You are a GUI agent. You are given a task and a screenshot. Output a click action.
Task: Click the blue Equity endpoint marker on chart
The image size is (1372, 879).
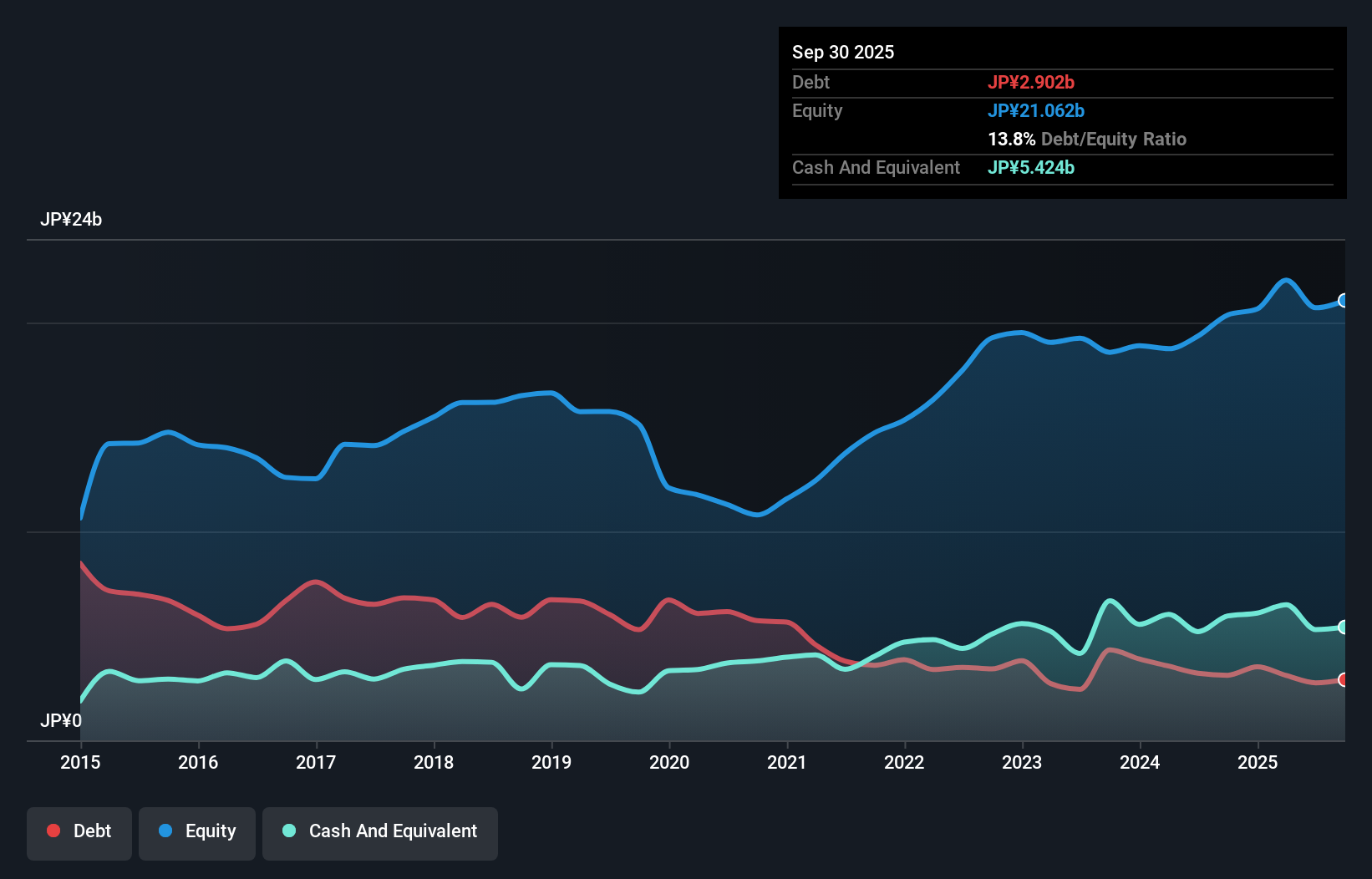pos(1344,300)
